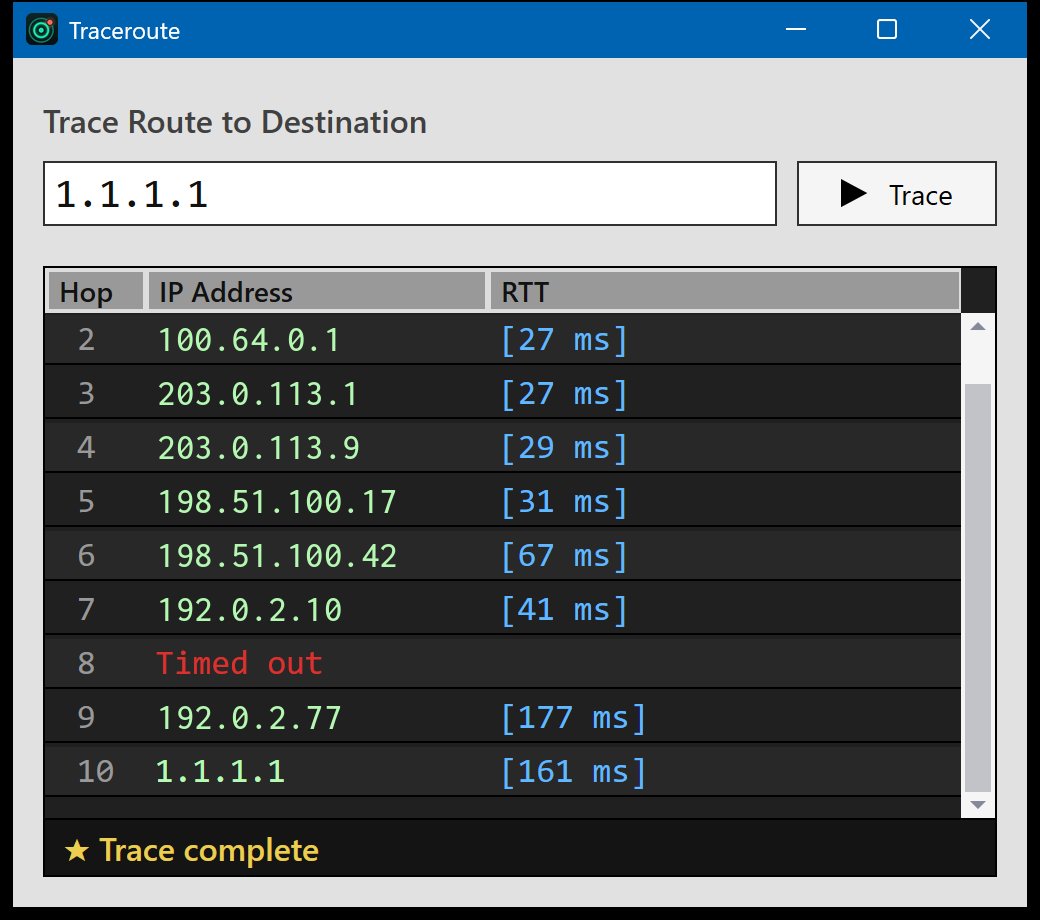Screen dimensions: 1040x920
Task: Click the Traceroute app icon in title bar
Action: pos(42,30)
